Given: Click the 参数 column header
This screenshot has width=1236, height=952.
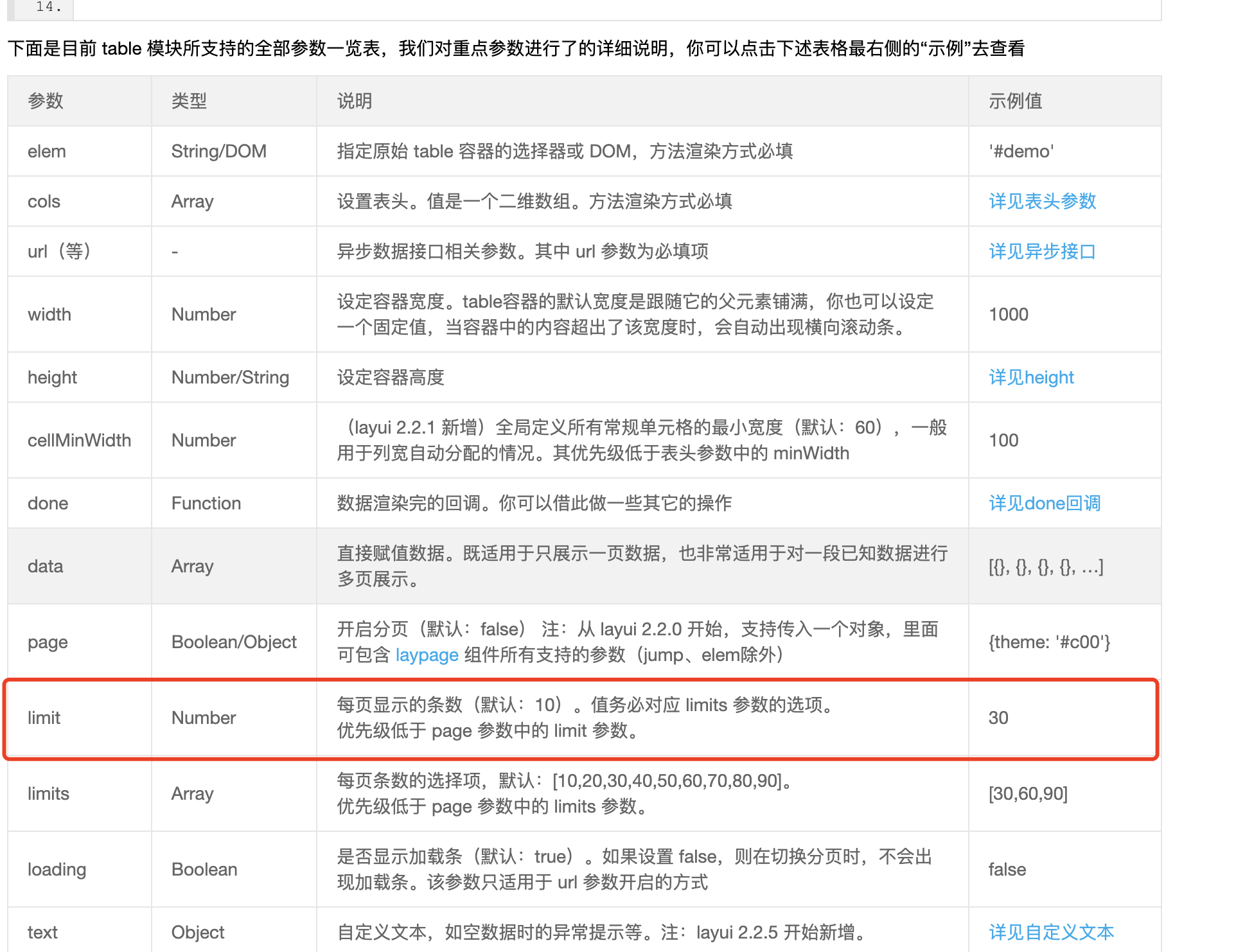Looking at the screenshot, I should pyautogui.click(x=46, y=101).
